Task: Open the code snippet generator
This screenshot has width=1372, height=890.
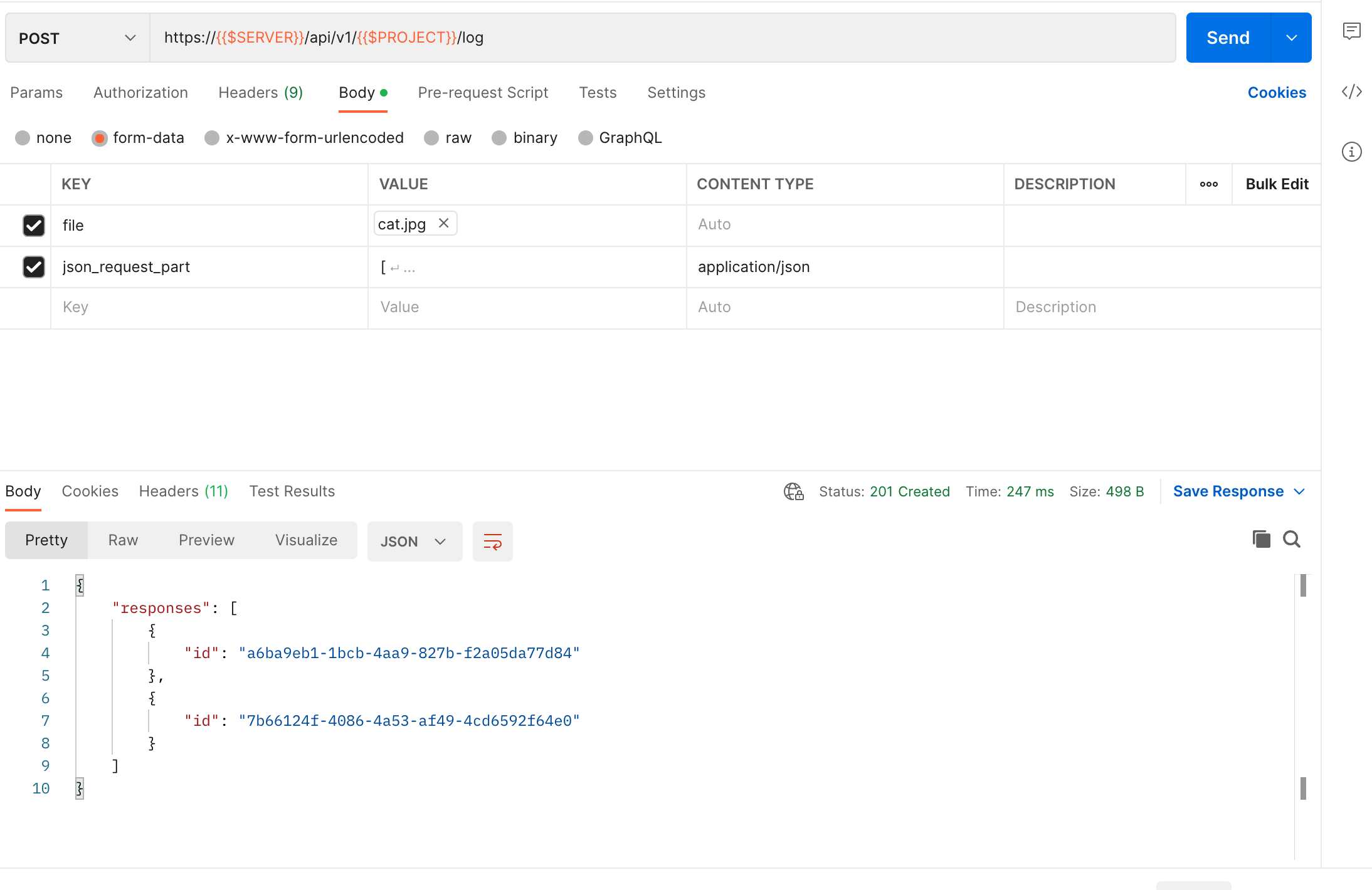Action: tap(1352, 92)
